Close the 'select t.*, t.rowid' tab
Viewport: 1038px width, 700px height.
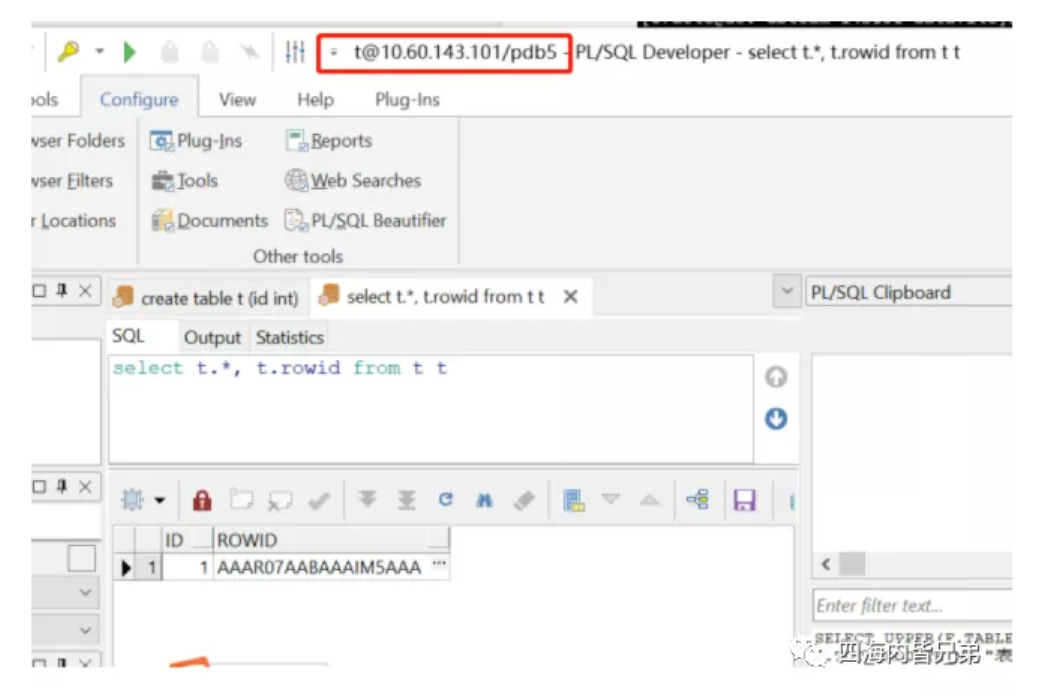[571, 297]
